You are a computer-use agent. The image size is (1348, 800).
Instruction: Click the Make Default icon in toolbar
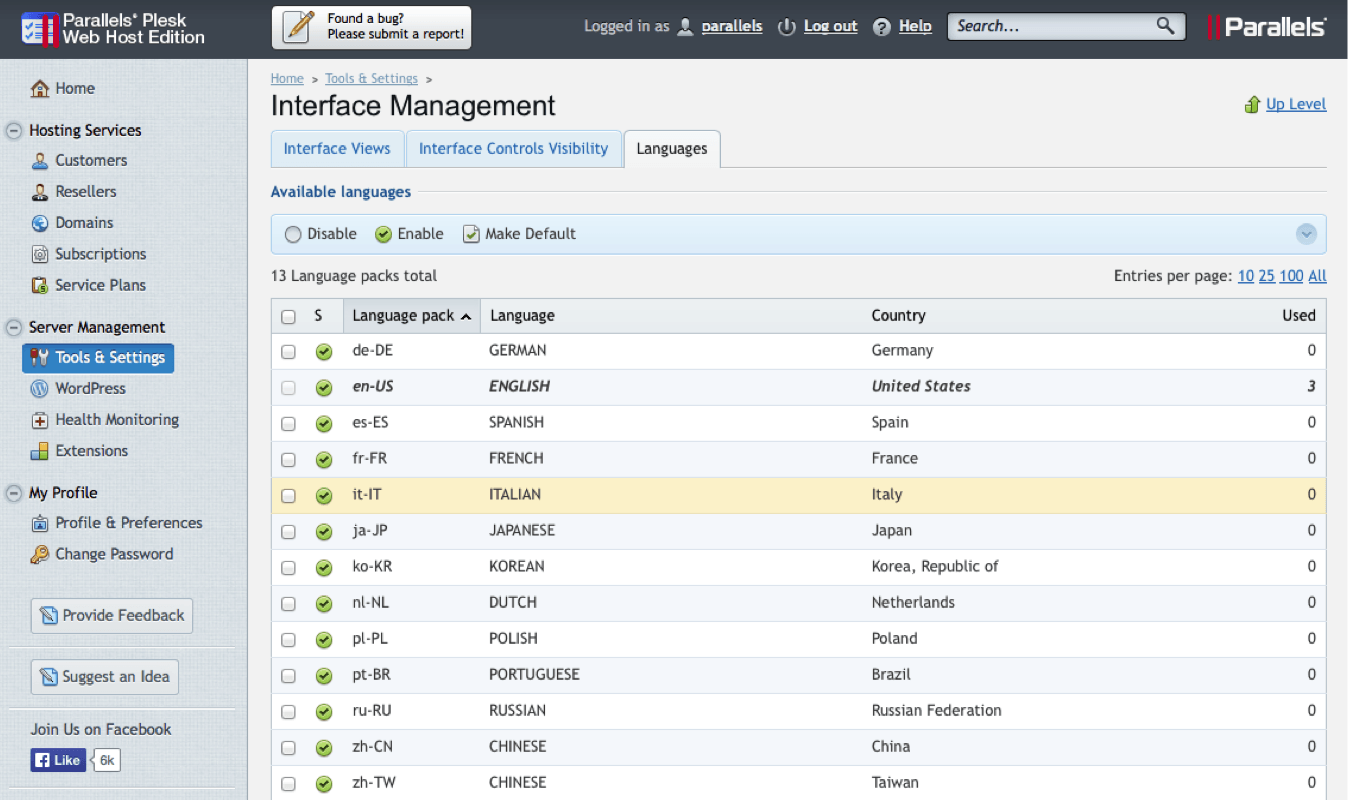(471, 234)
